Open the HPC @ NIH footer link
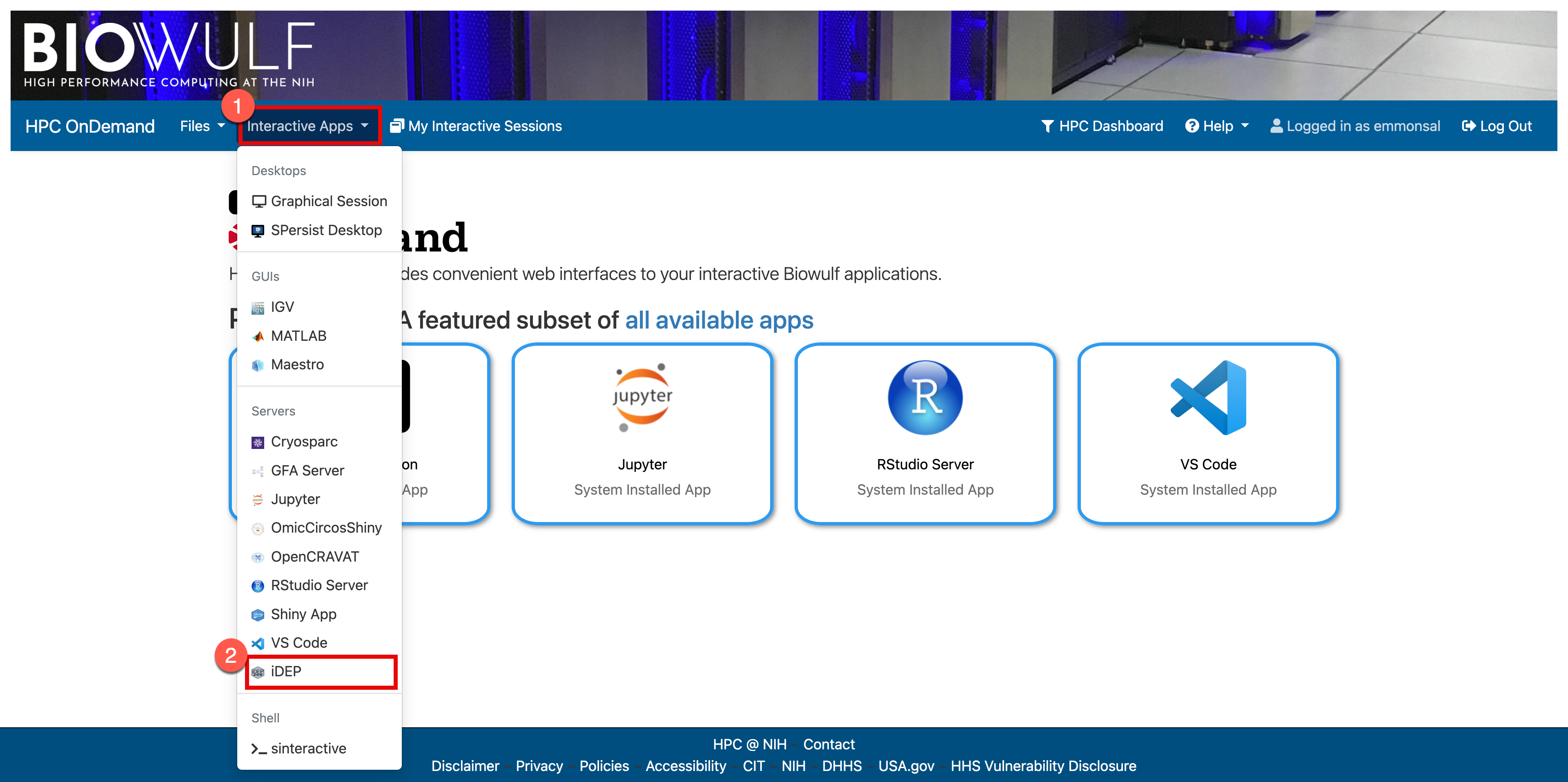 click(750, 744)
